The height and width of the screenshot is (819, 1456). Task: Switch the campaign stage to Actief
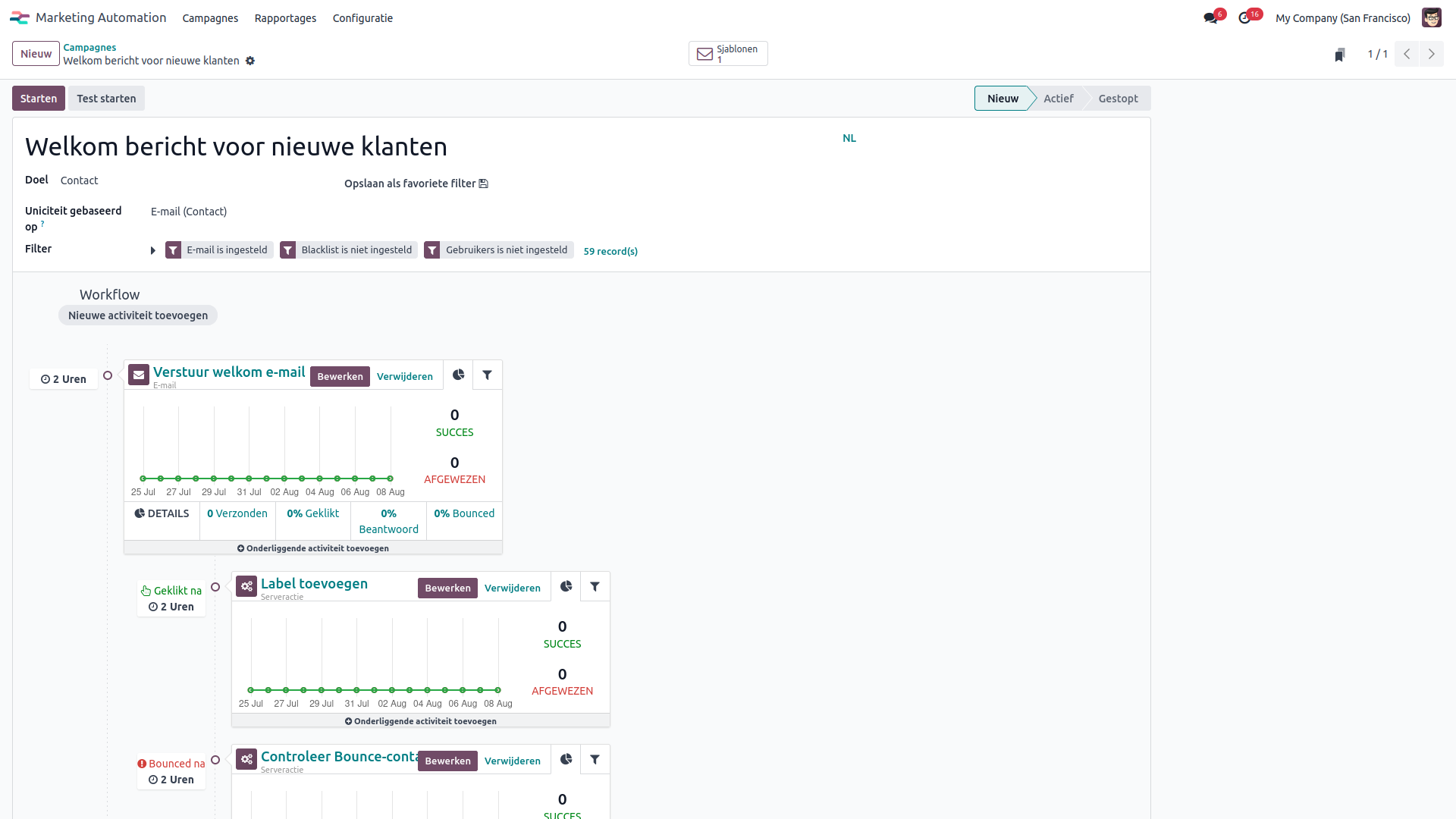pos(1059,98)
